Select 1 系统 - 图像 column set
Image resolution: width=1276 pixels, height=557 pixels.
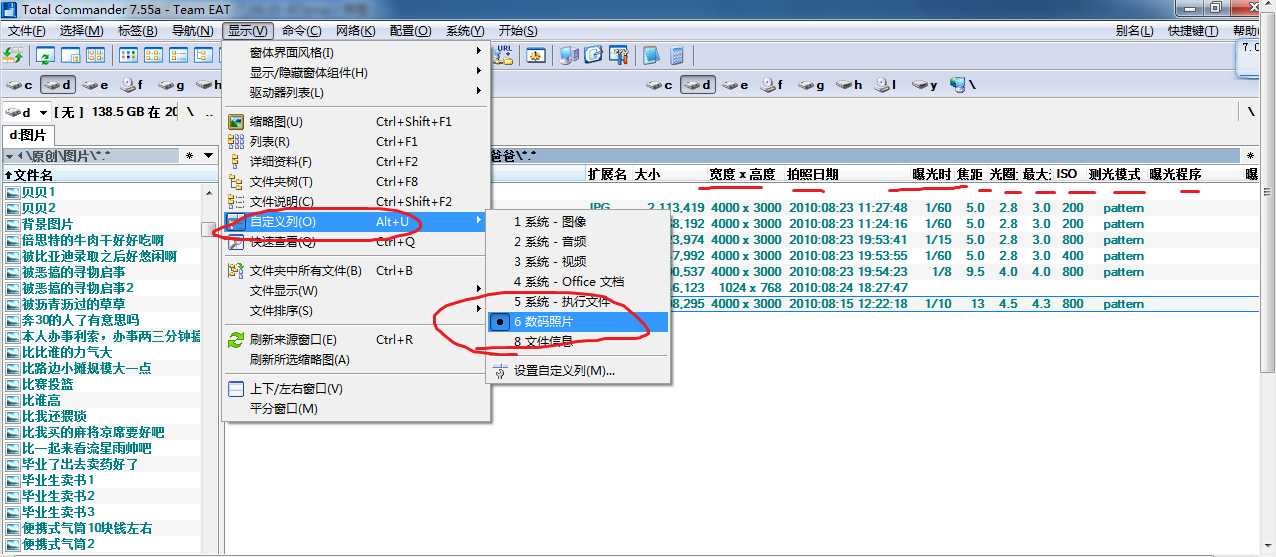pyautogui.click(x=577, y=222)
